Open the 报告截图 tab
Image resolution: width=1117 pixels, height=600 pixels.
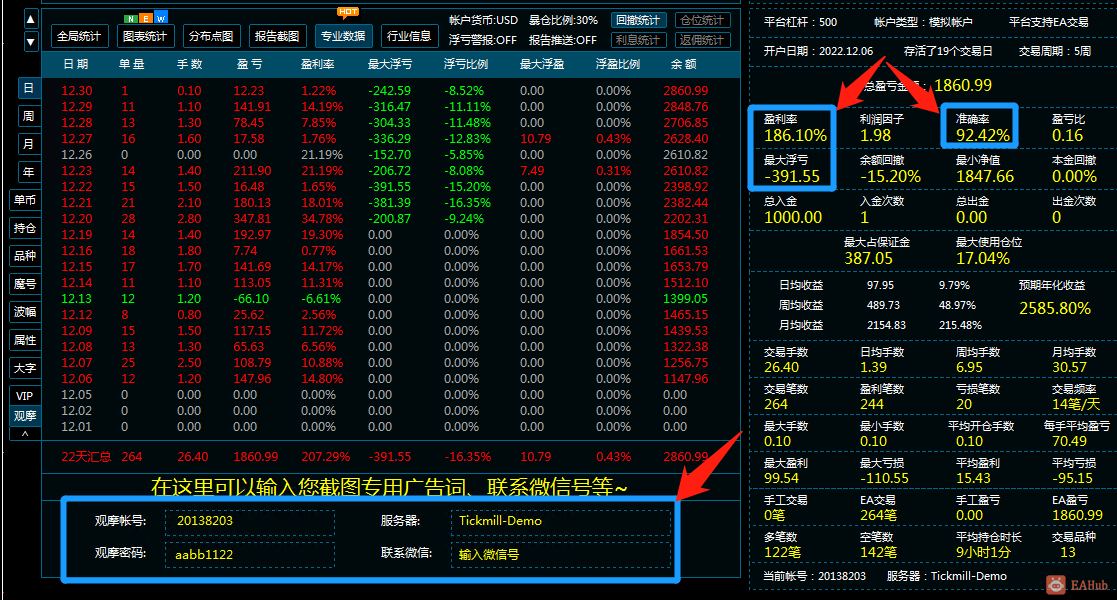(x=276, y=36)
